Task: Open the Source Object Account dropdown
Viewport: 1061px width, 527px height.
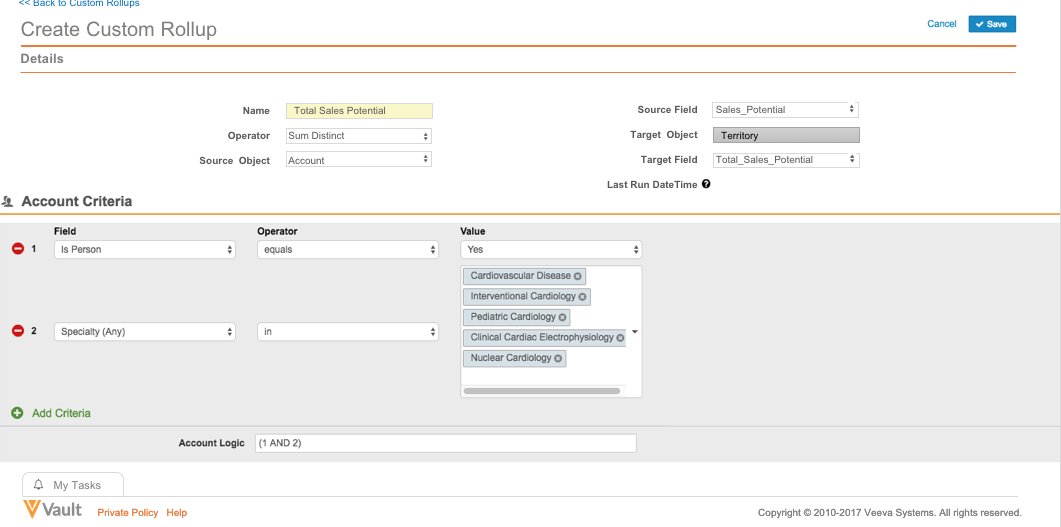Action: 358,160
